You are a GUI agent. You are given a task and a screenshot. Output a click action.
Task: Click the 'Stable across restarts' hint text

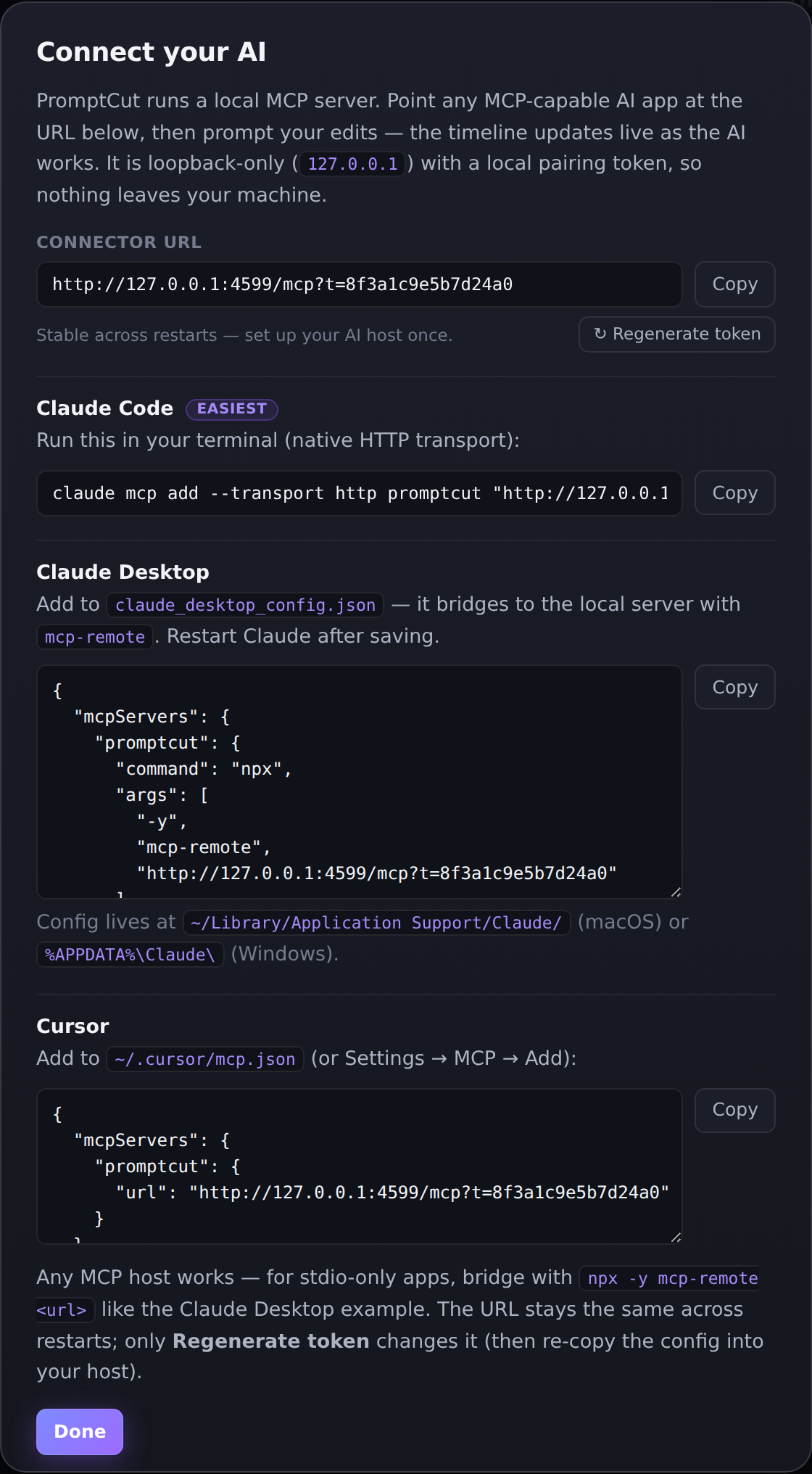pyautogui.click(x=244, y=335)
